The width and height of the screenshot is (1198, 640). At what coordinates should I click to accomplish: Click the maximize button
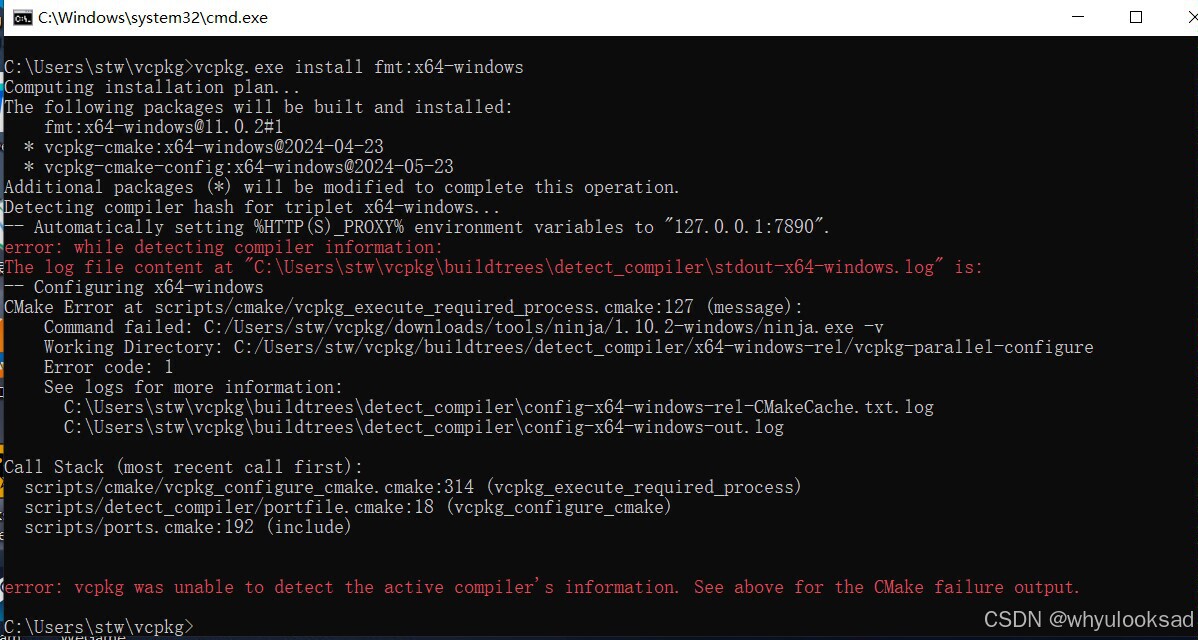(x=1135, y=17)
